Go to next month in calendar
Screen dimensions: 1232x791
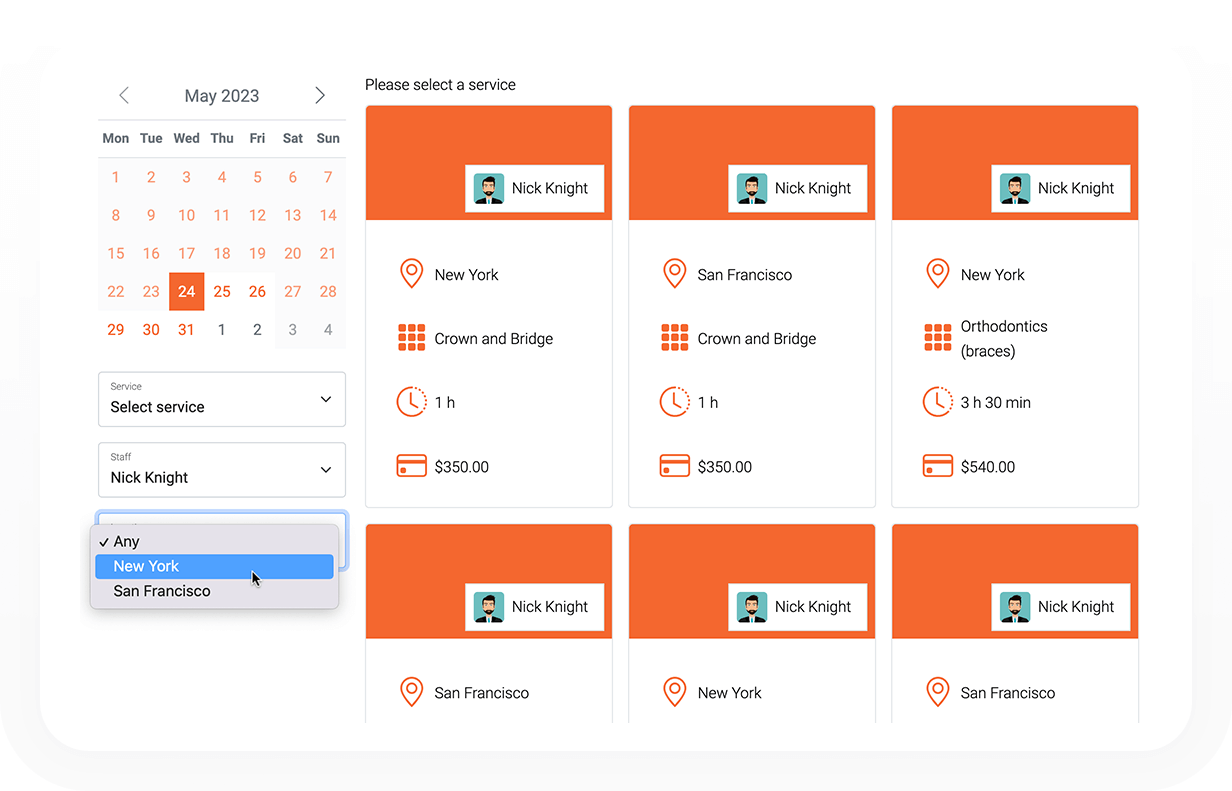[320, 95]
